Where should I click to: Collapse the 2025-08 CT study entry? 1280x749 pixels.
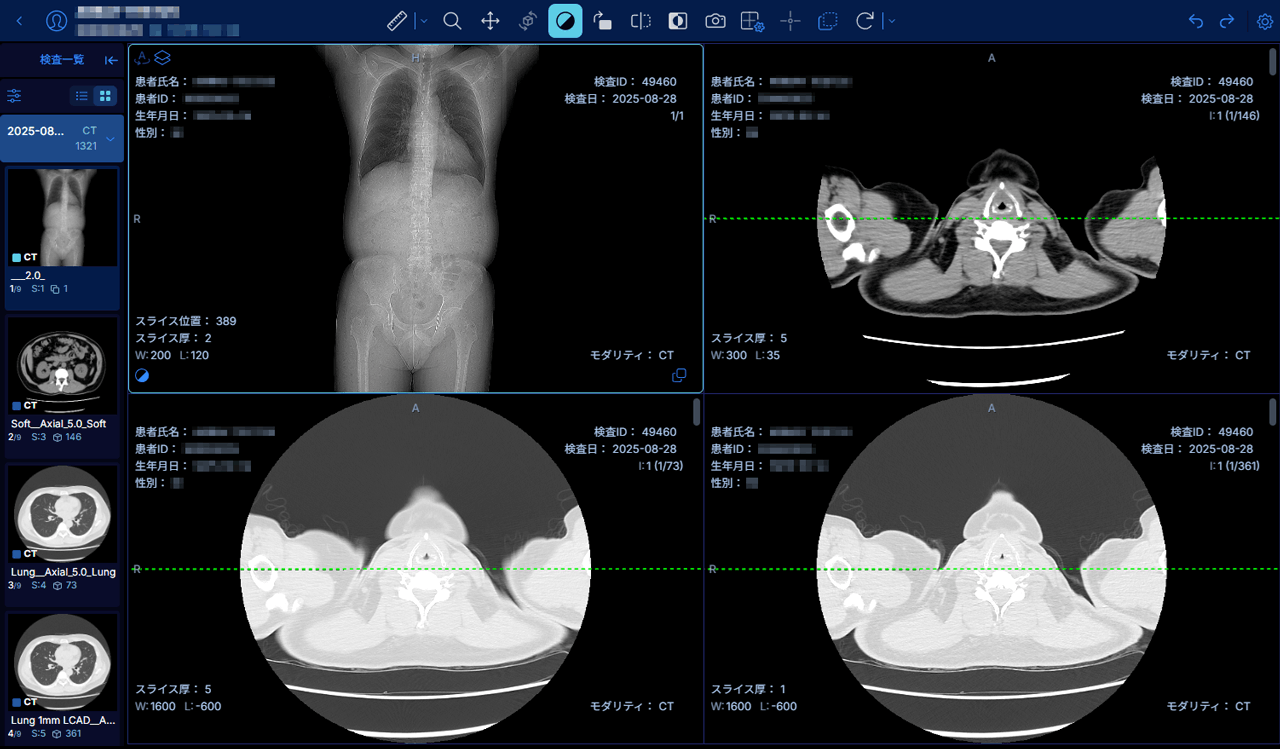[x=110, y=139]
